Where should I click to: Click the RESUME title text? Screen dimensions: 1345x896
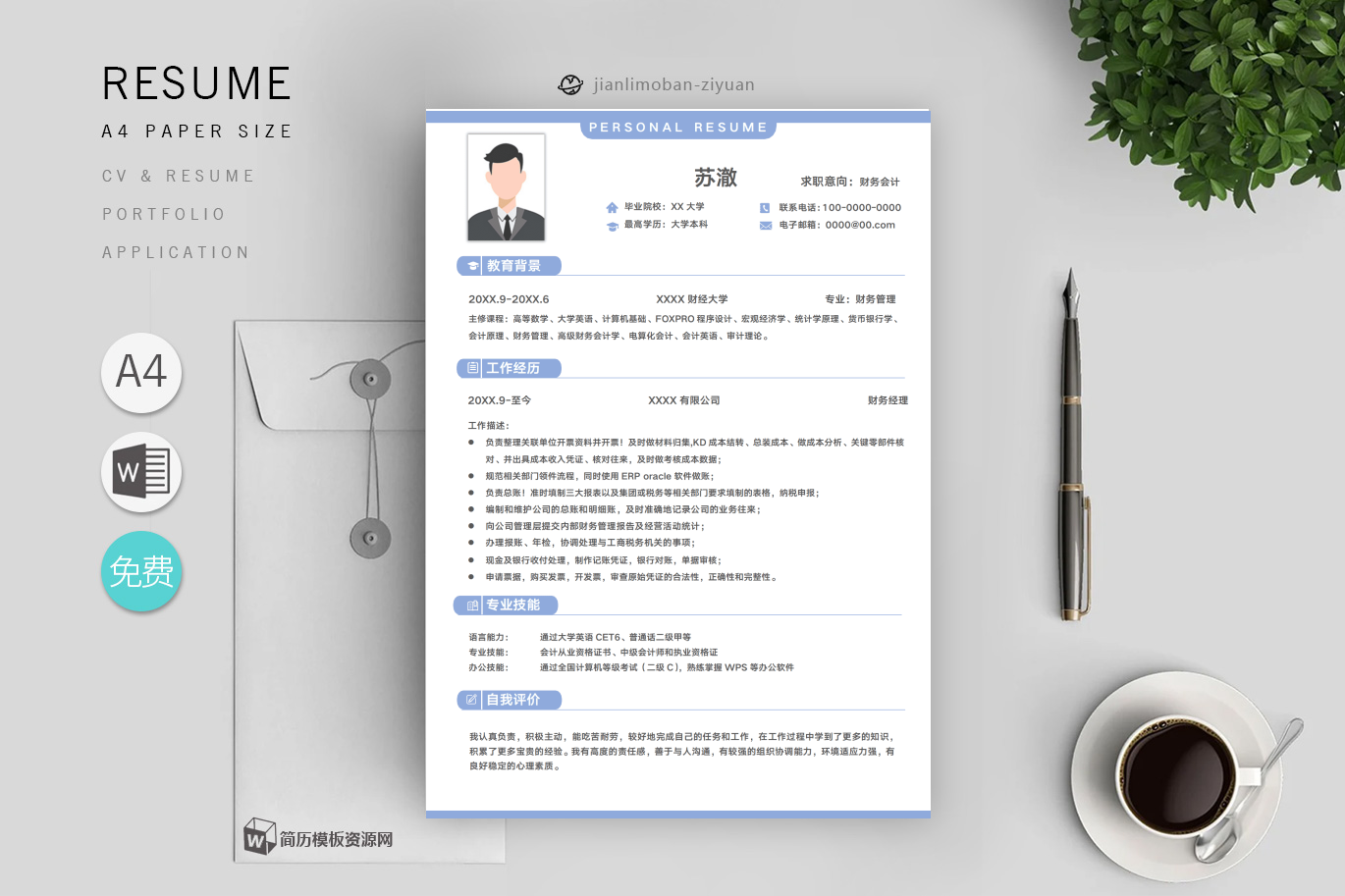(196, 84)
